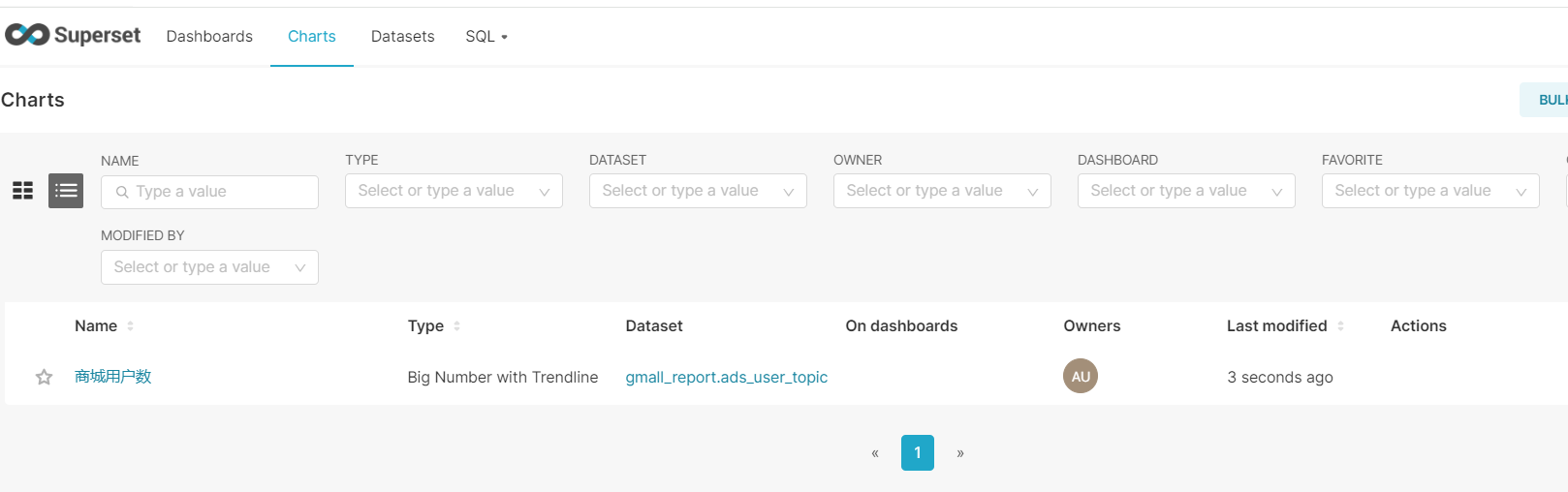Viewport: 1568px width, 492px height.
Task: Open the Modified By filter dropdown
Action: [x=209, y=267]
